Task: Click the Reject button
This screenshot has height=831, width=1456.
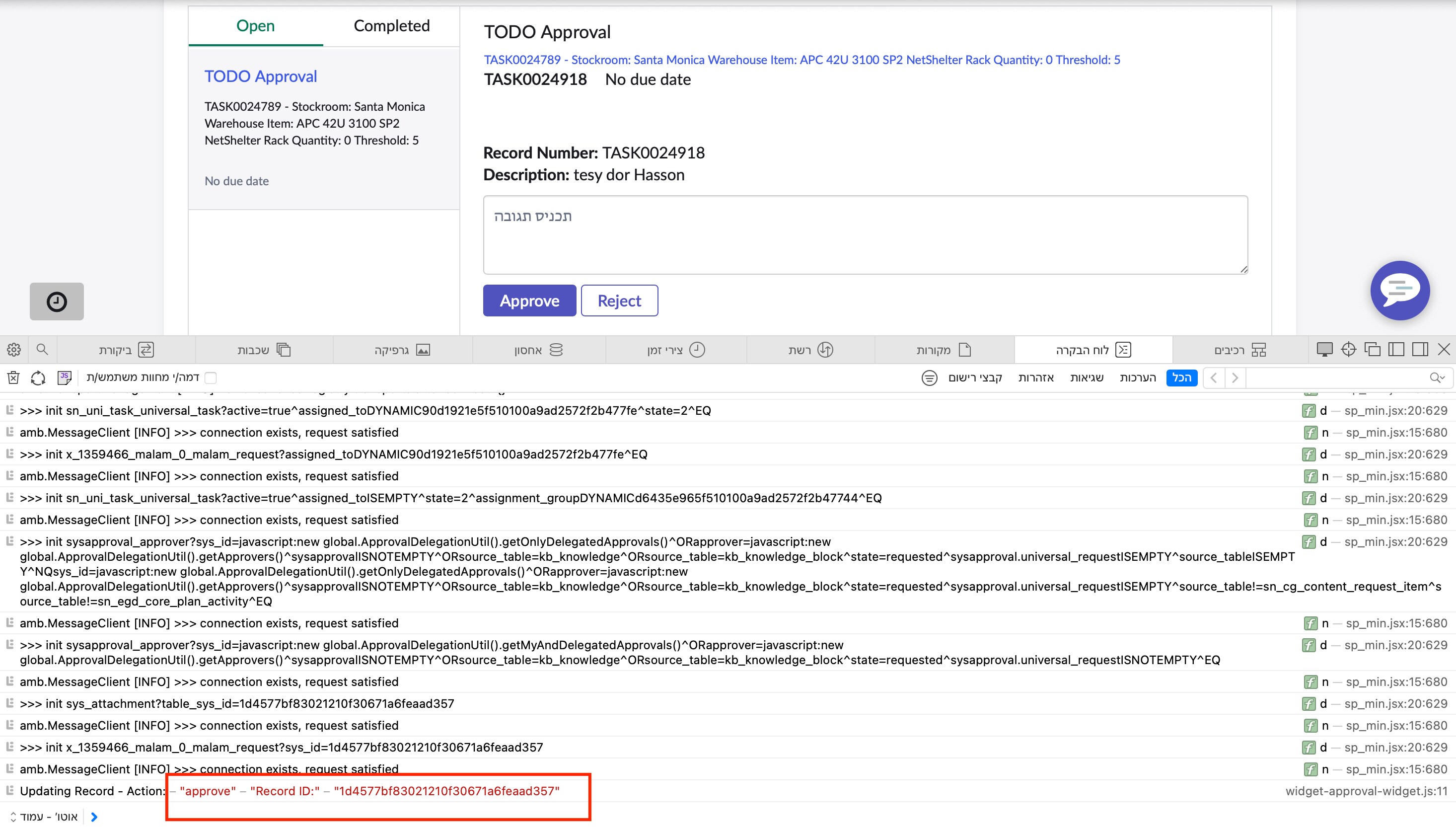Action: (619, 300)
